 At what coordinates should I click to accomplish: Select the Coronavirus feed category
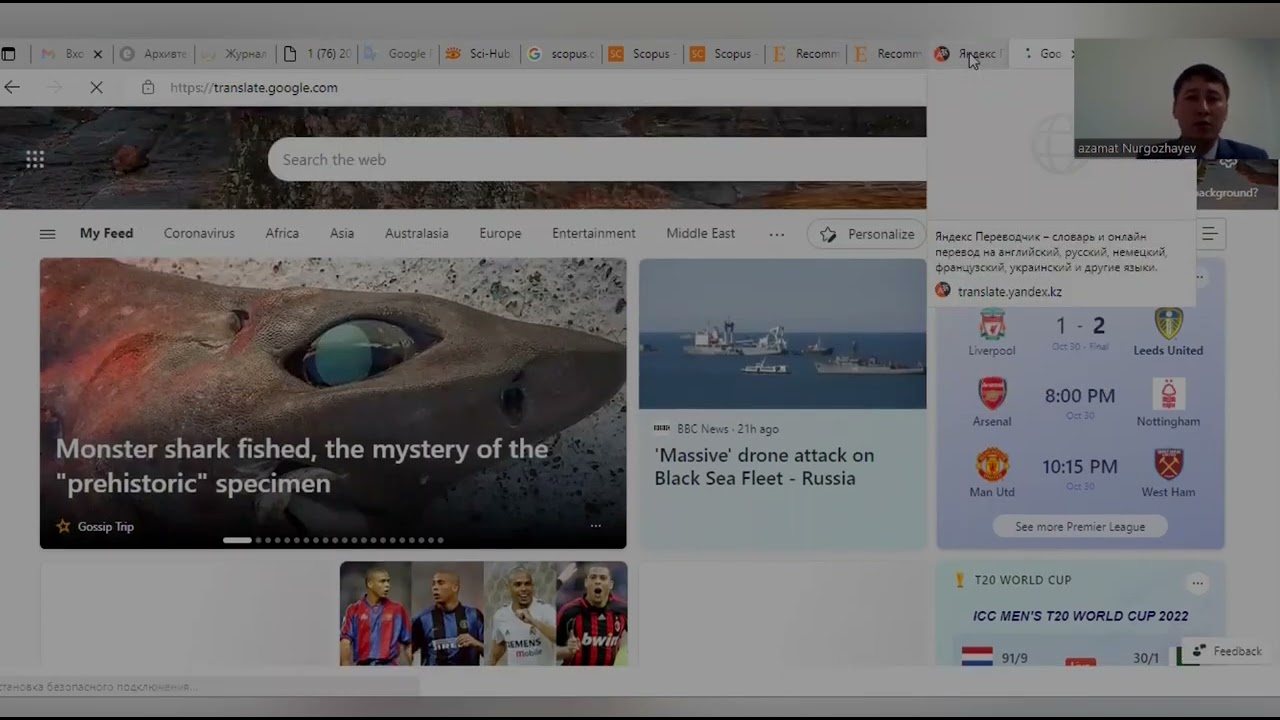(x=199, y=234)
